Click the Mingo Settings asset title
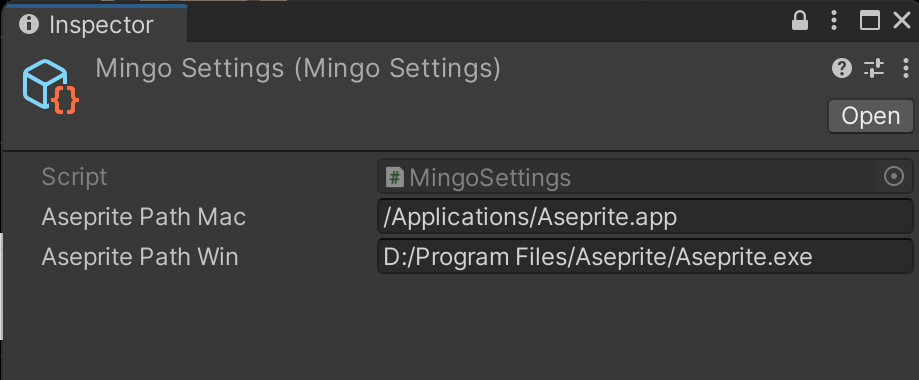The image size is (919, 380). tap(298, 69)
